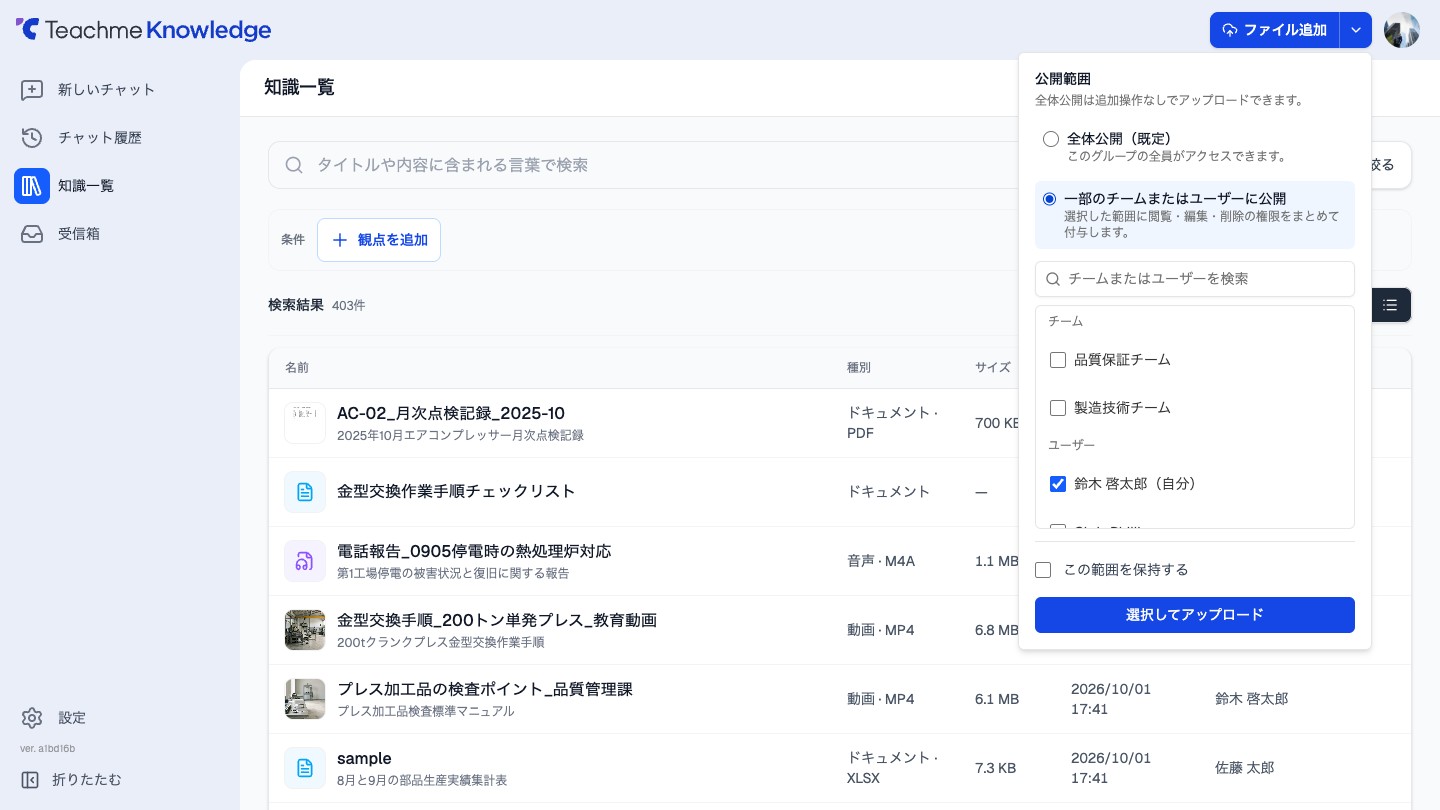Click the 観点を追加 button
The width and height of the screenshot is (1440, 810).
(x=379, y=240)
